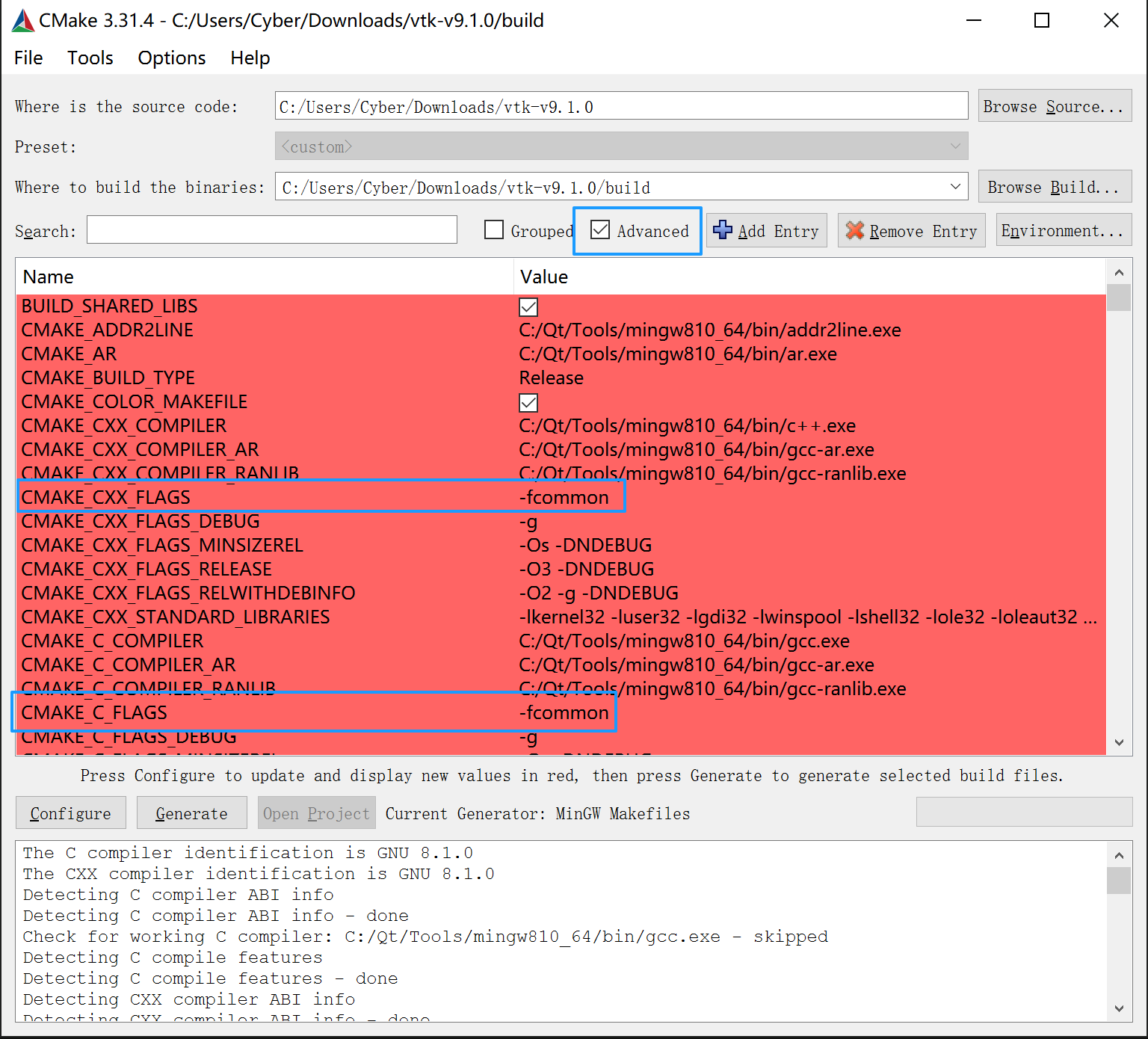Open the Tools menu
The height and width of the screenshot is (1039, 1148).
(x=90, y=58)
